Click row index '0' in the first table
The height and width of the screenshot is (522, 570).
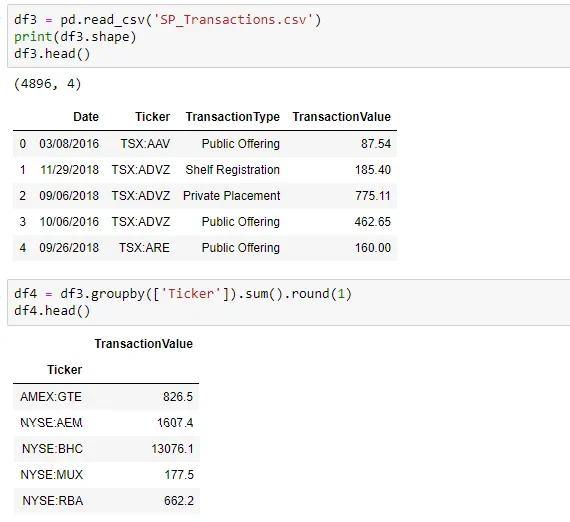pos(23,144)
